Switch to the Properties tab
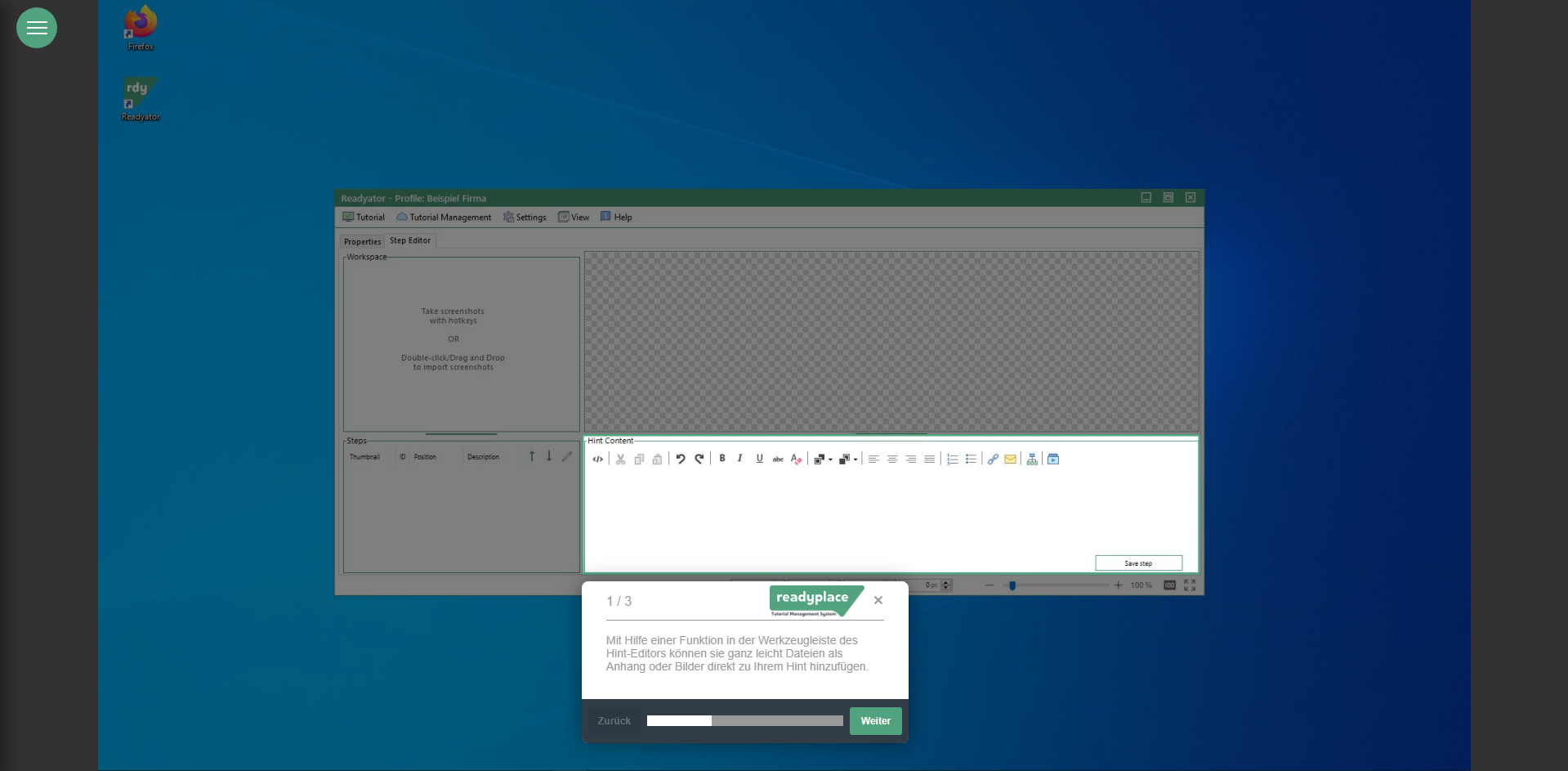Screen dimensions: 1568x771 (x=362, y=242)
